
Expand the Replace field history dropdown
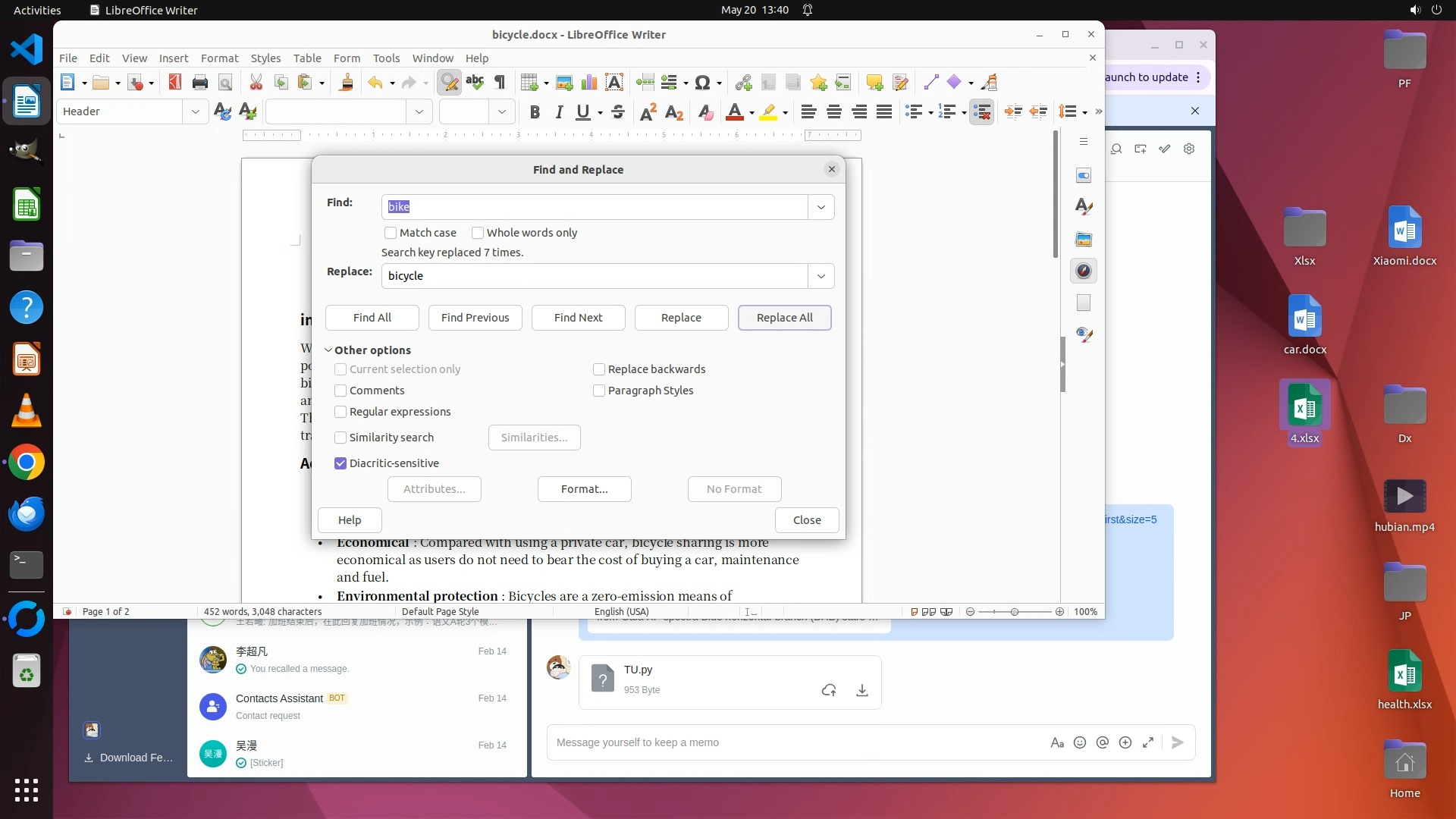click(821, 276)
